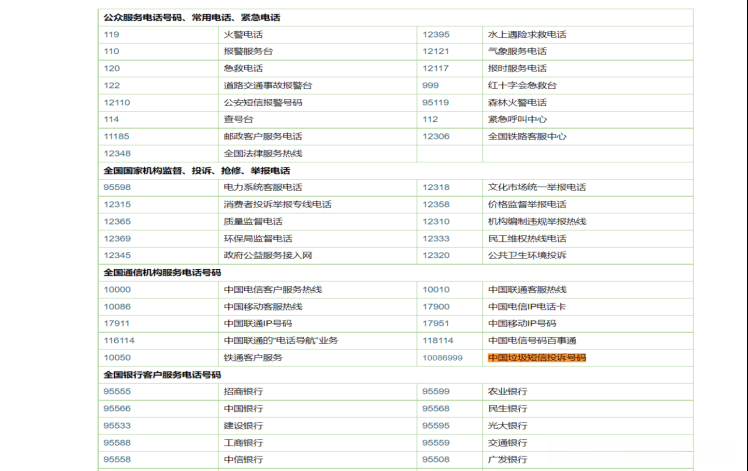The image size is (748, 471).
Task: Select 中国移动客服热线 text
Action: pyautogui.click(x=263, y=307)
